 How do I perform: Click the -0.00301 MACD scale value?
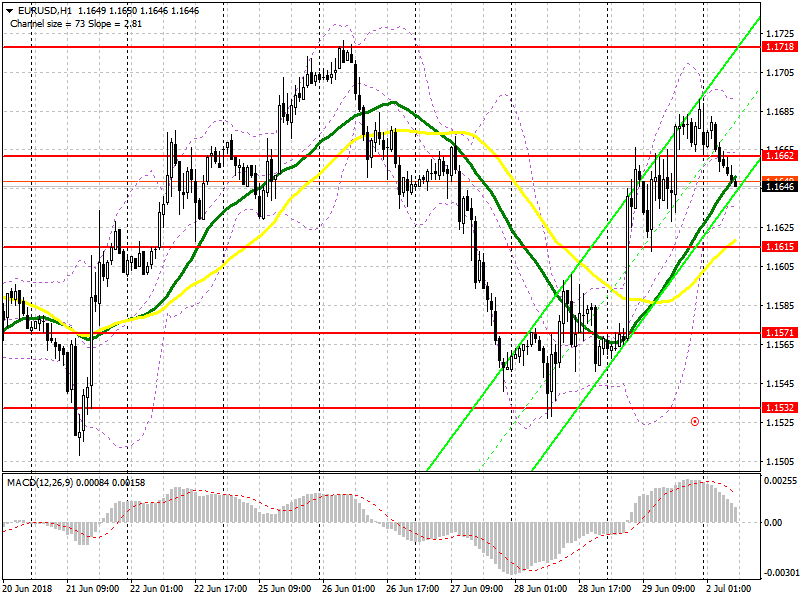pyautogui.click(x=781, y=572)
